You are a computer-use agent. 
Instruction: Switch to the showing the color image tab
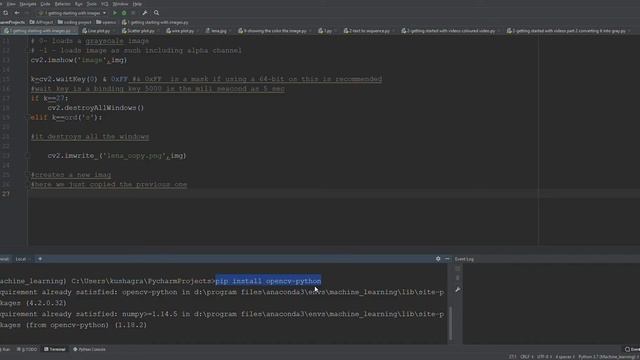[x=275, y=31]
